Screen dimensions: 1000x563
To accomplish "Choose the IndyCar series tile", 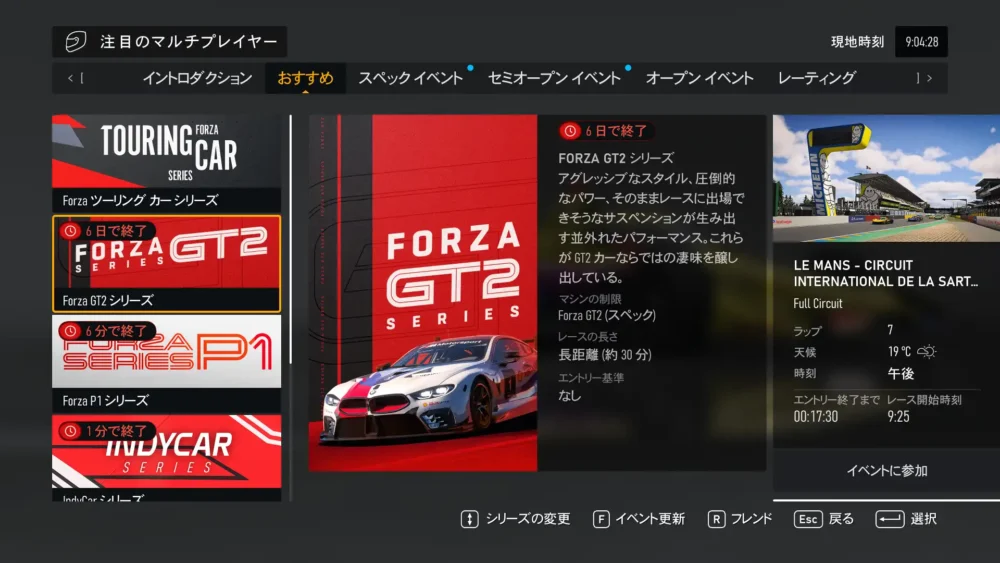I will (x=167, y=456).
